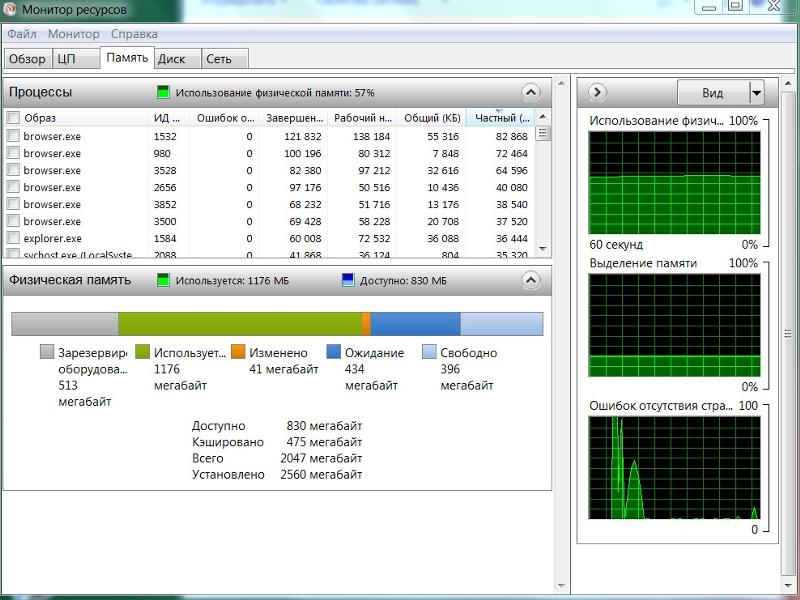Open the Файл menu

coord(22,34)
